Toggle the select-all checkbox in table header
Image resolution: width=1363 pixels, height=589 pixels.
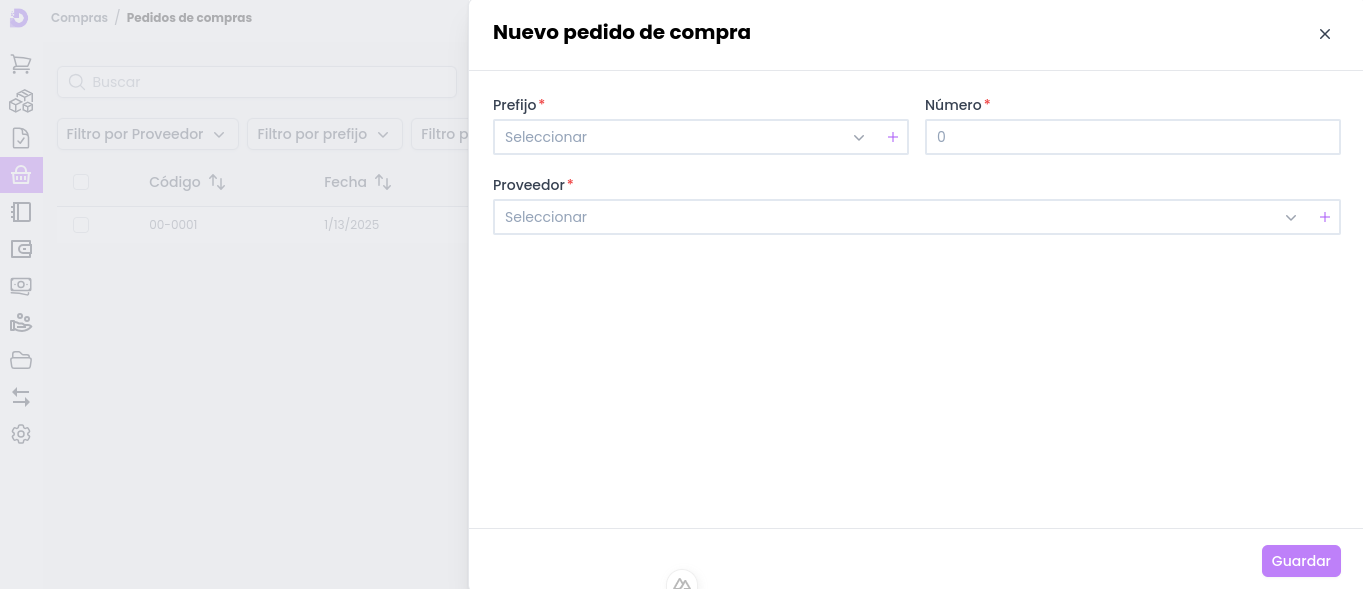(x=81, y=182)
